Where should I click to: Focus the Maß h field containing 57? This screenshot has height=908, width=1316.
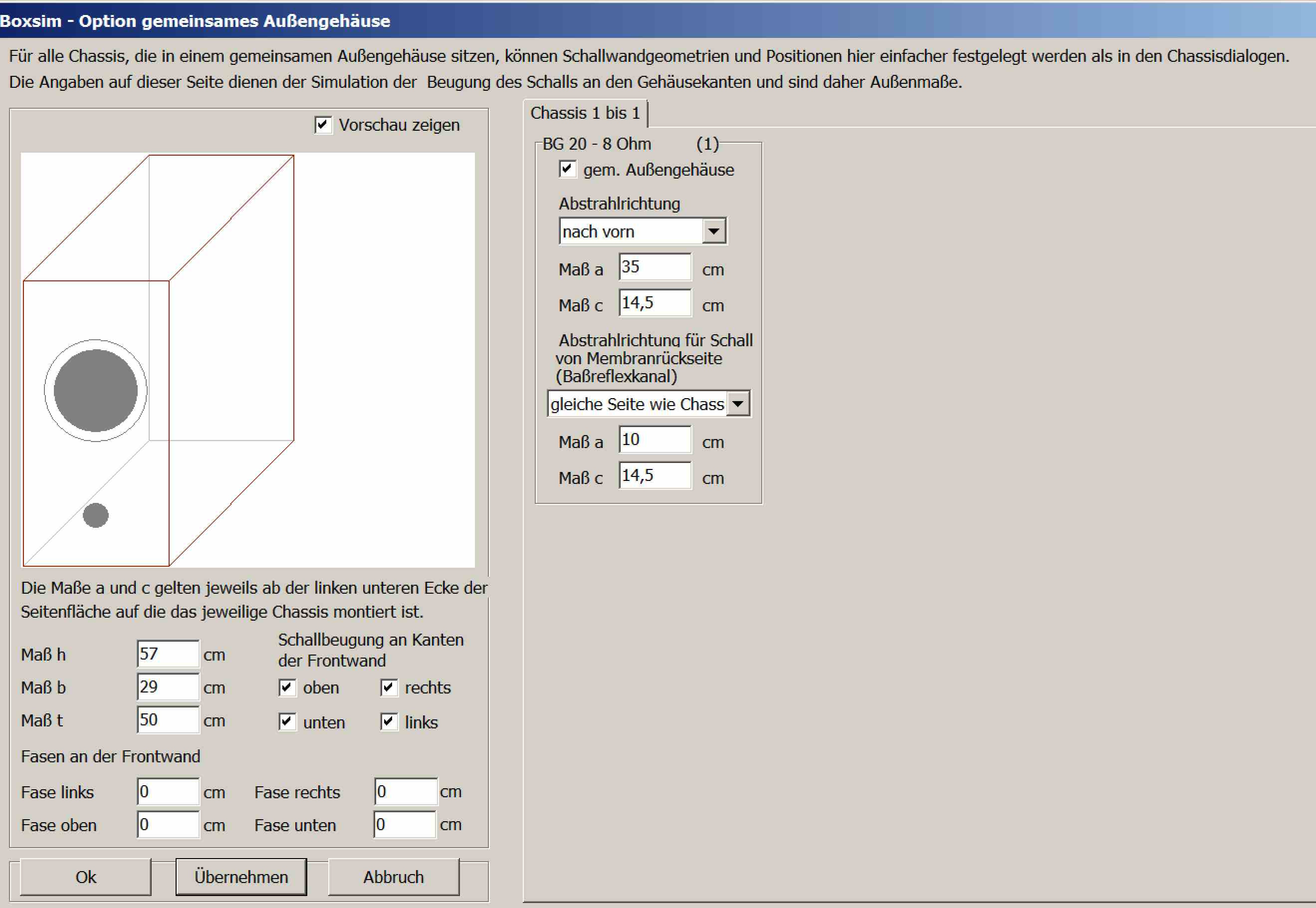168,654
